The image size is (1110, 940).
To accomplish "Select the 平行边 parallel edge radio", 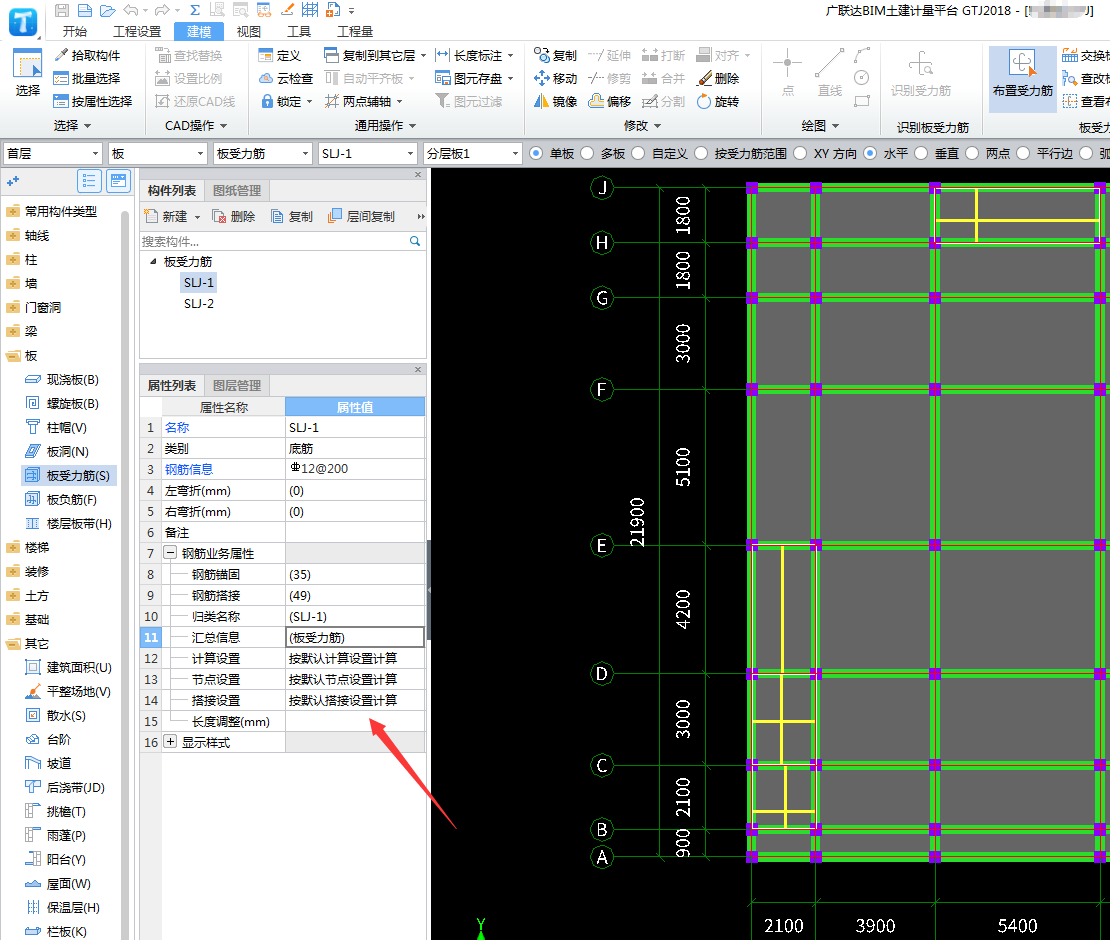I will click(1023, 153).
